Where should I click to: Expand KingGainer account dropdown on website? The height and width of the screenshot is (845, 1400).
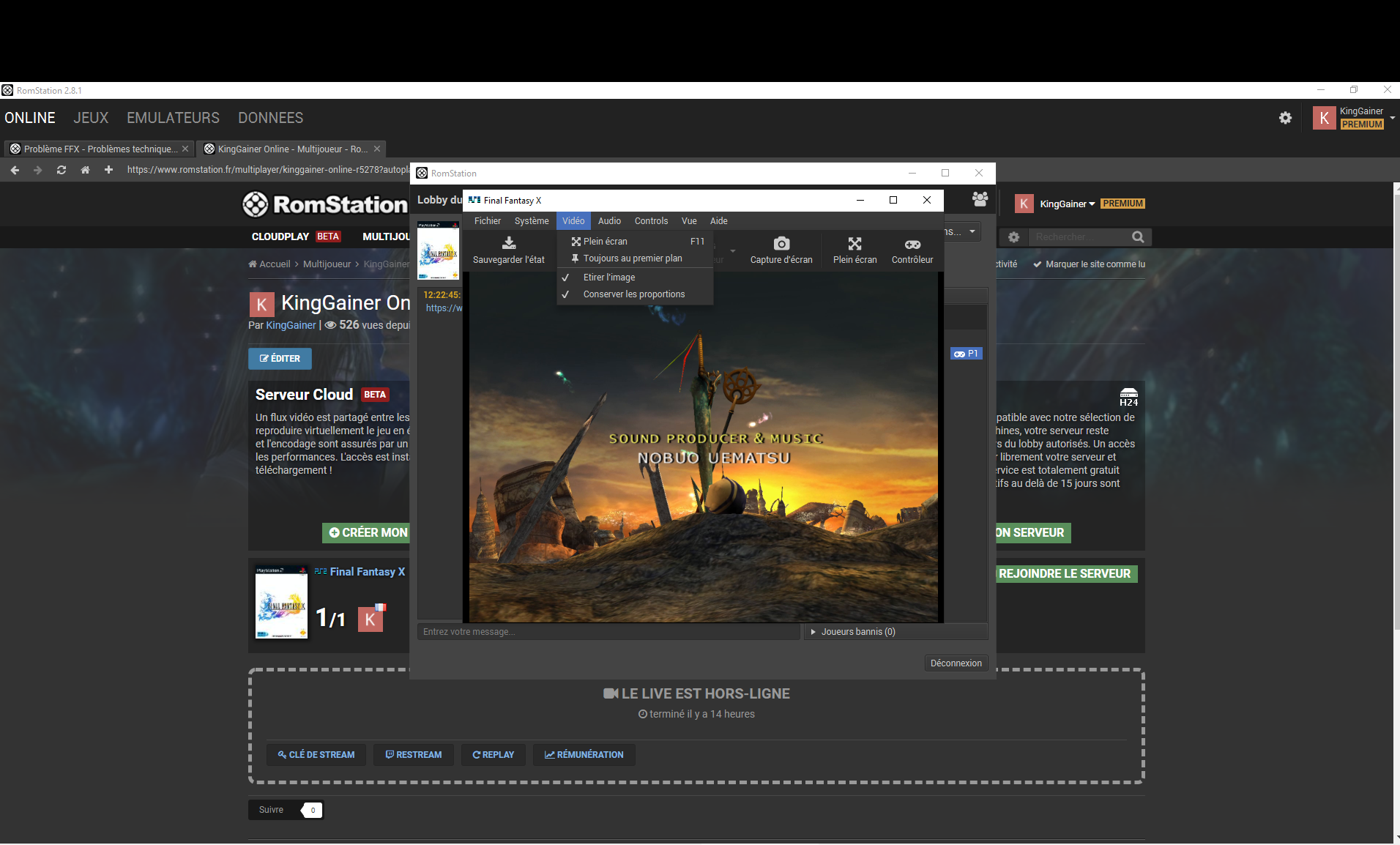(1067, 204)
